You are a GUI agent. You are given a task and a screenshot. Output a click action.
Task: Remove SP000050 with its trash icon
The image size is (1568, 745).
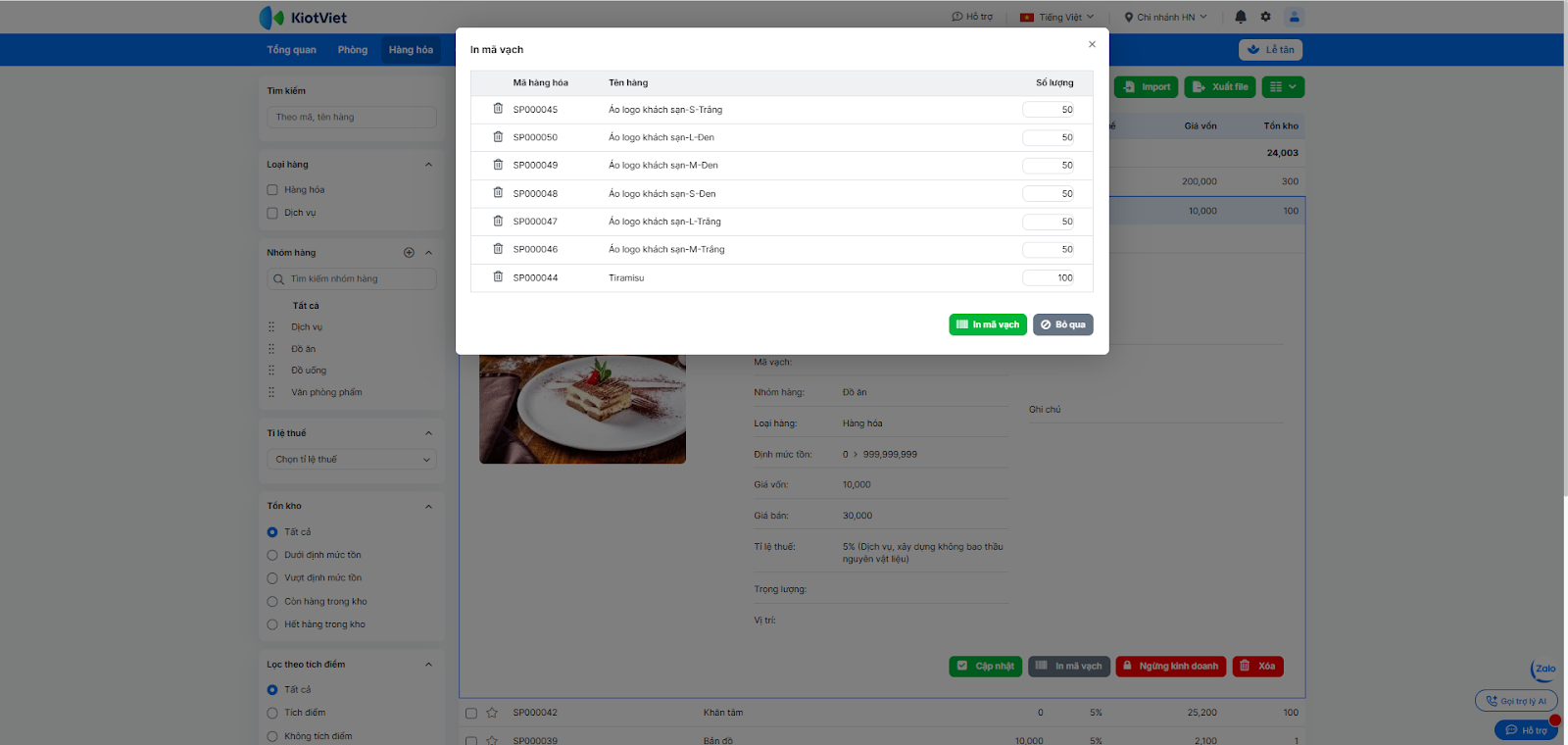498,136
